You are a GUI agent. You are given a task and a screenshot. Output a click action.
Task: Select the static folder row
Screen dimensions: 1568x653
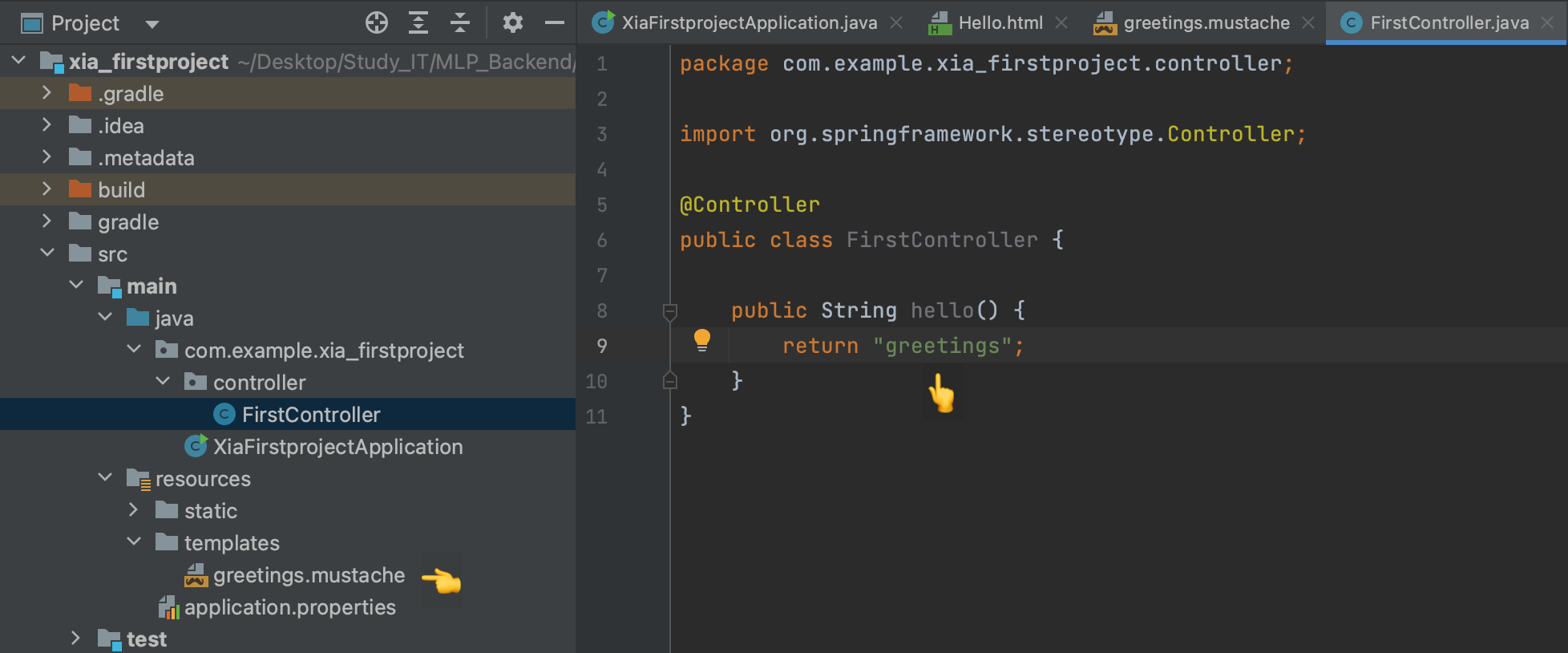coord(288,510)
